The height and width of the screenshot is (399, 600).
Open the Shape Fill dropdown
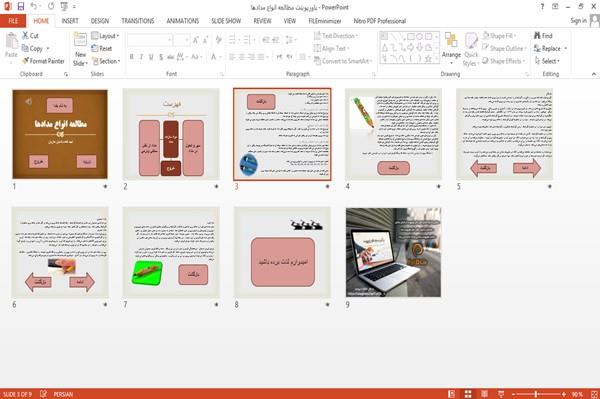coord(499,36)
